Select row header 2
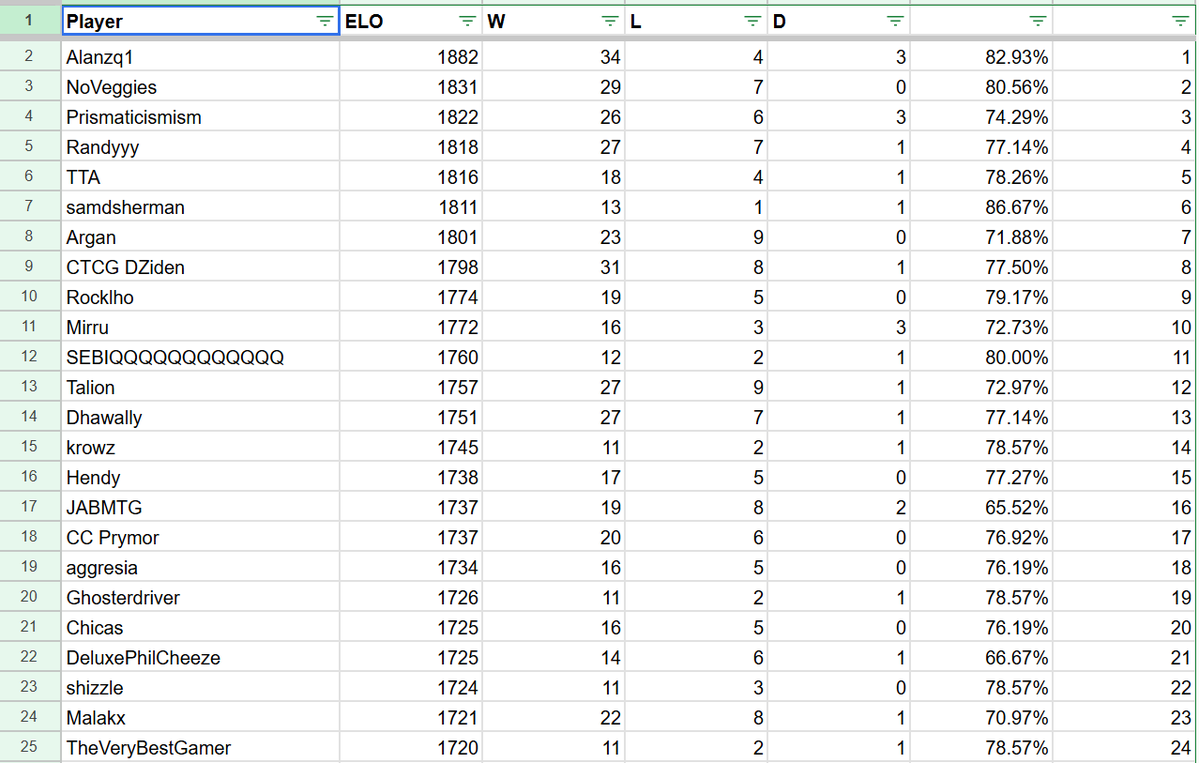The width and height of the screenshot is (1199, 763). [x=30, y=57]
